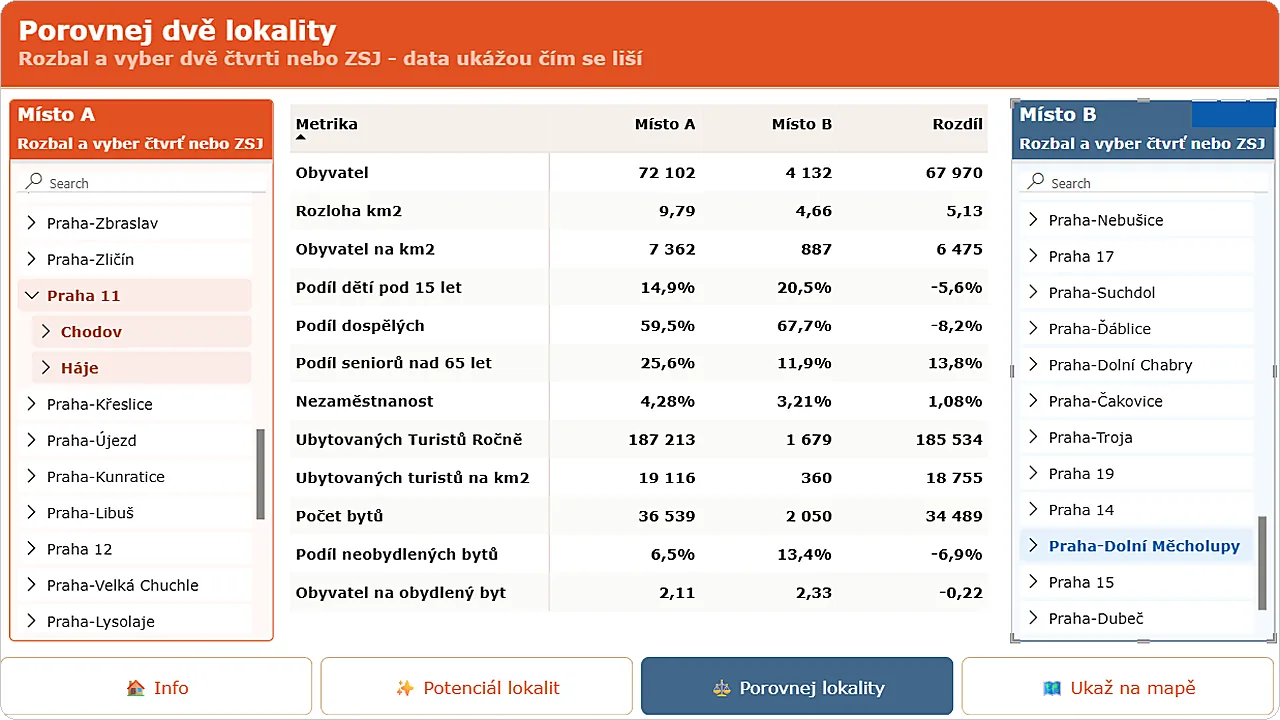Collapse the Praha 11 tree node

(x=31, y=295)
